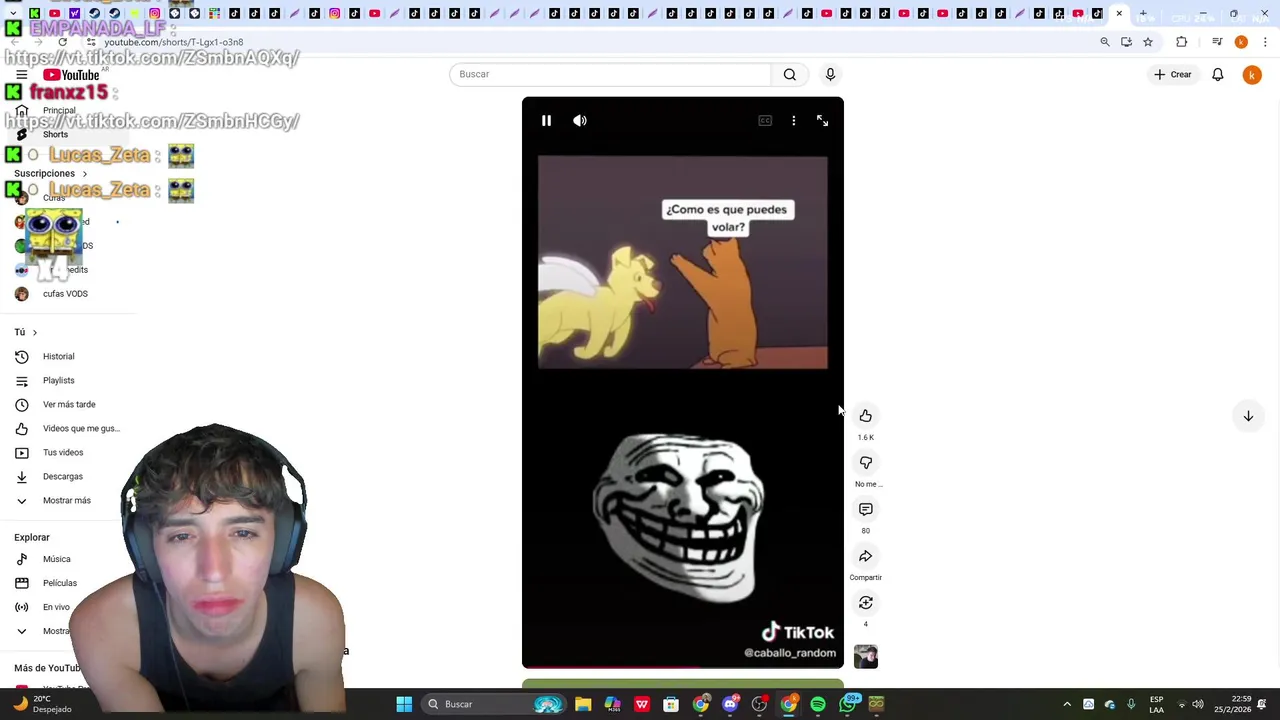This screenshot has width=1280, height=720.
Task: Open the Chrome three-dot menu
Action: (1265, 42)
